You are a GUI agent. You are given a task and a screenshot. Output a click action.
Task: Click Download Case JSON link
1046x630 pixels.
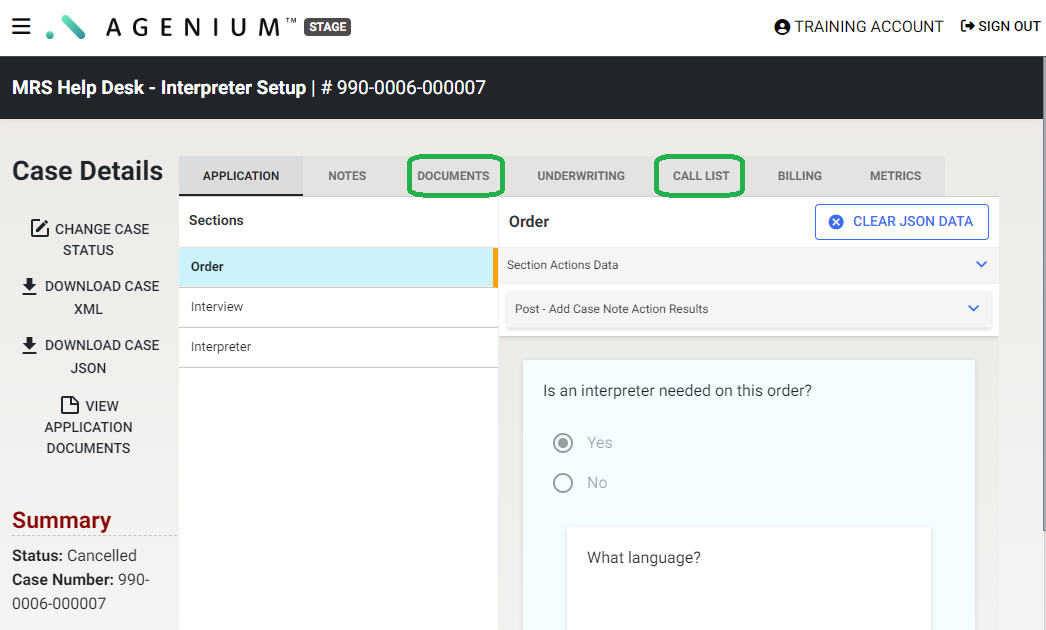pos(90,356)
